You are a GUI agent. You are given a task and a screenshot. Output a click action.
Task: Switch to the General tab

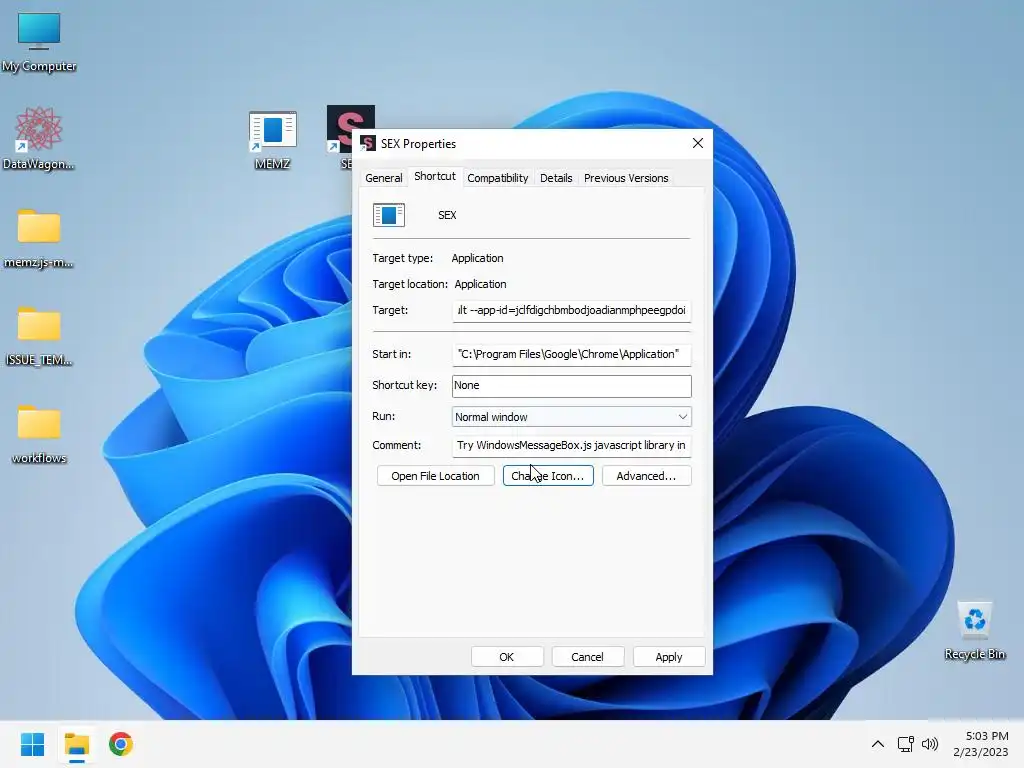[383, 178]
